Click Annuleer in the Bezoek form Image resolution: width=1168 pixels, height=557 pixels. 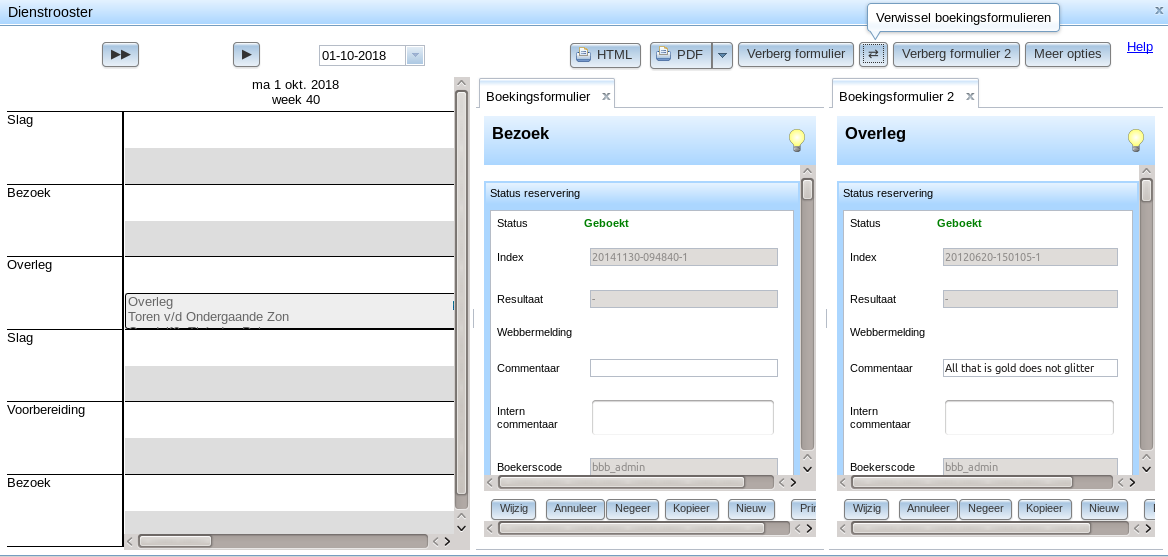click(x=576, y=509)
